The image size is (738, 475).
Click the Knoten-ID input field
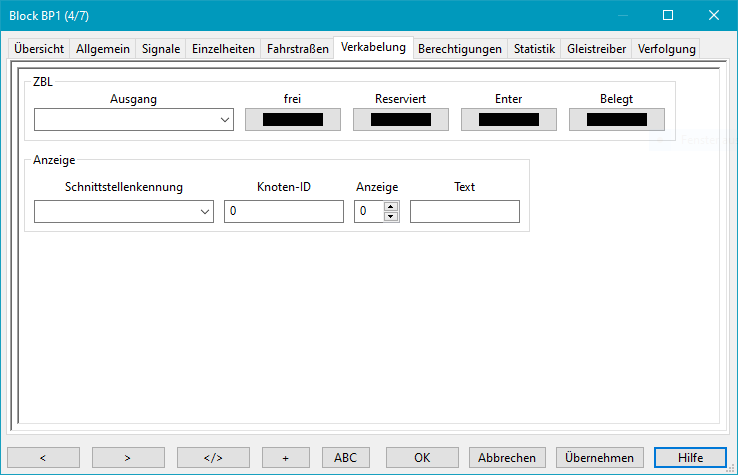(284, 212)
